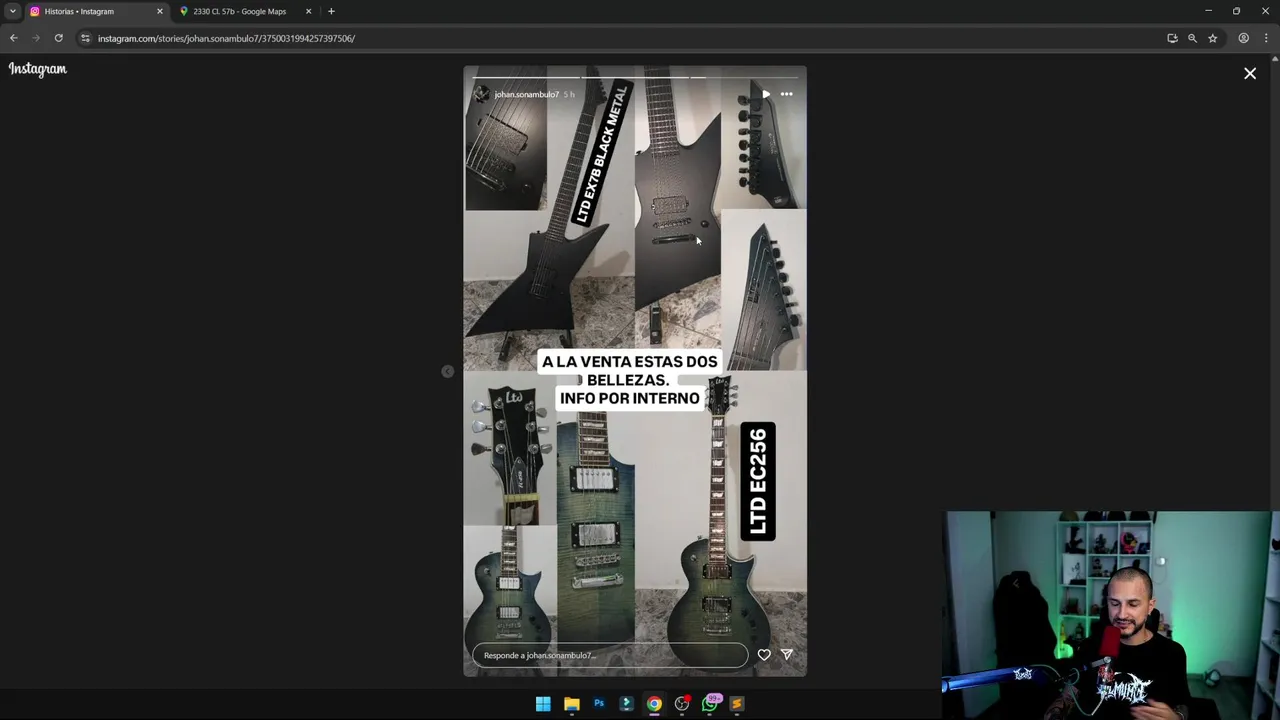Go to the previous story with the left arrow
This screenshot has width=1280, height=720.
[x=448, y=371]
